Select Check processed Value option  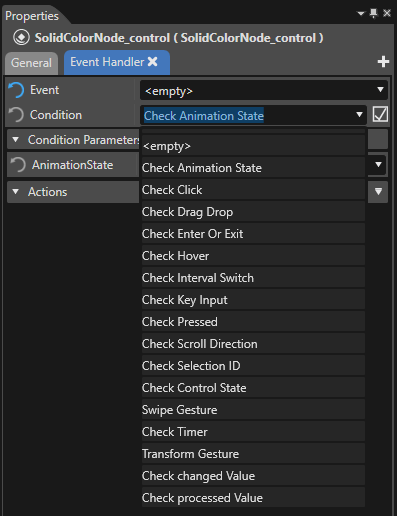coord(253,498)
